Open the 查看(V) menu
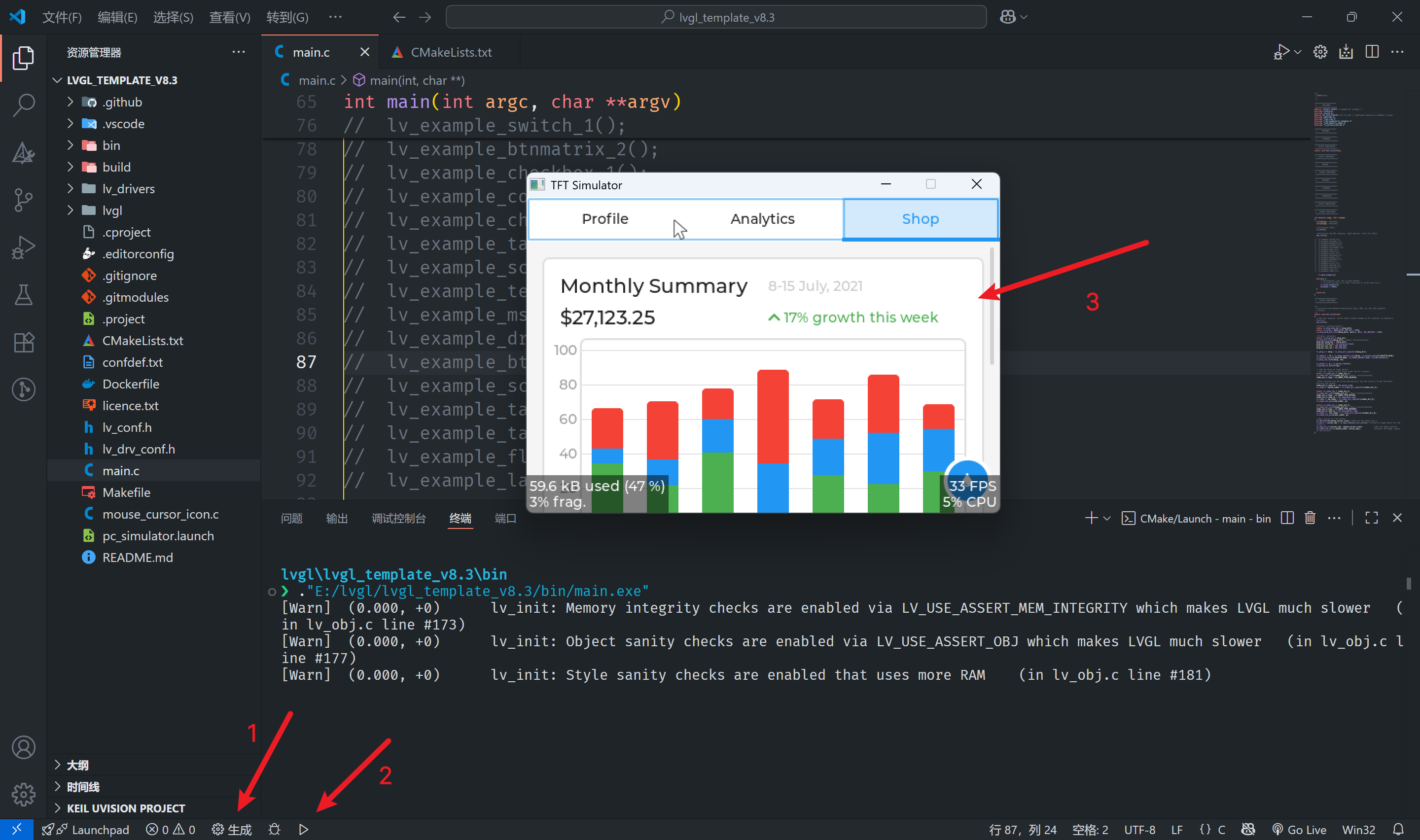 (229, 18)
